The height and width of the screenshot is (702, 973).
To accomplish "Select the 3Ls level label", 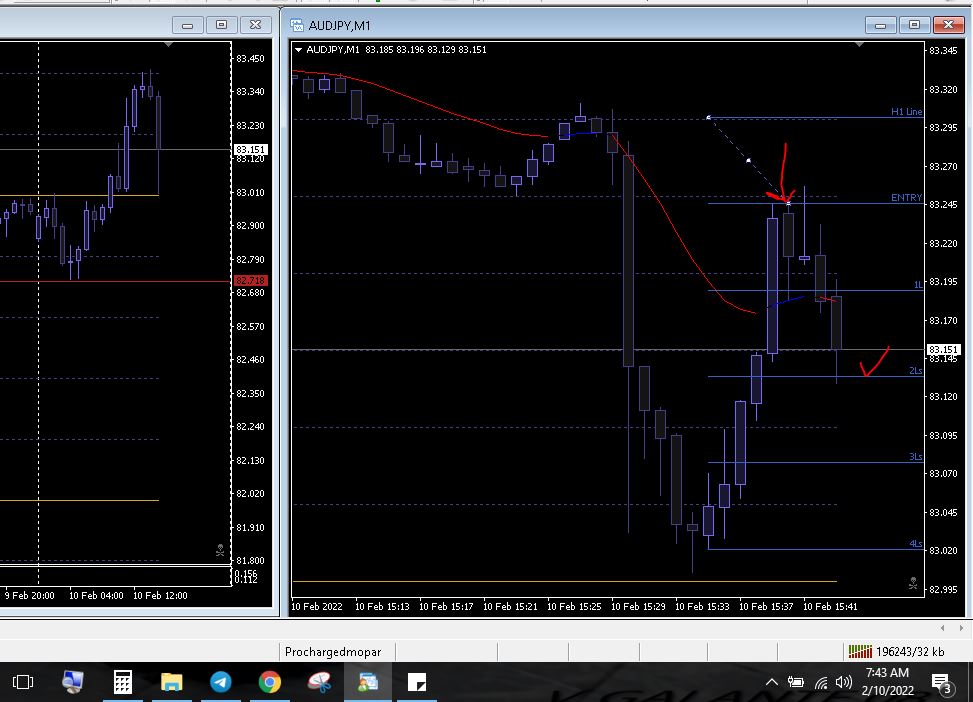I will click(916, 457).
